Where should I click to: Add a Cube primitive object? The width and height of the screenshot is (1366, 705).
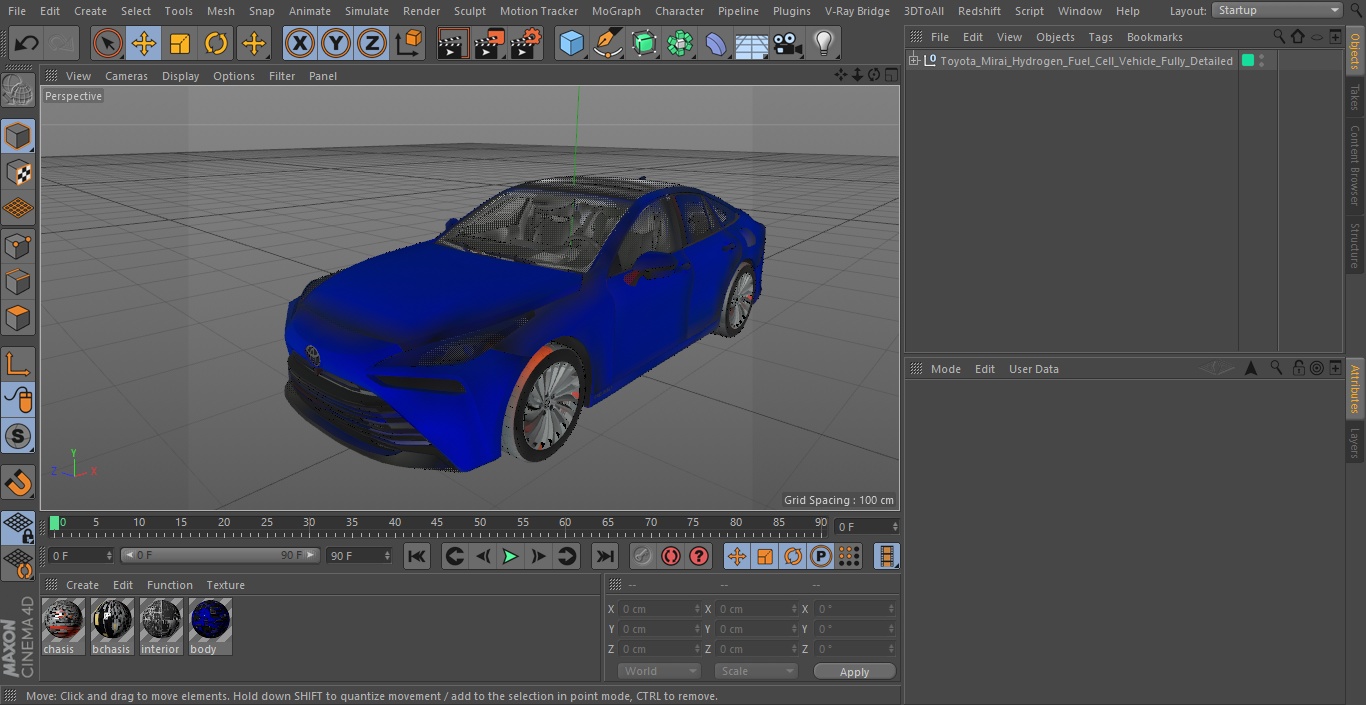[572, 43]
